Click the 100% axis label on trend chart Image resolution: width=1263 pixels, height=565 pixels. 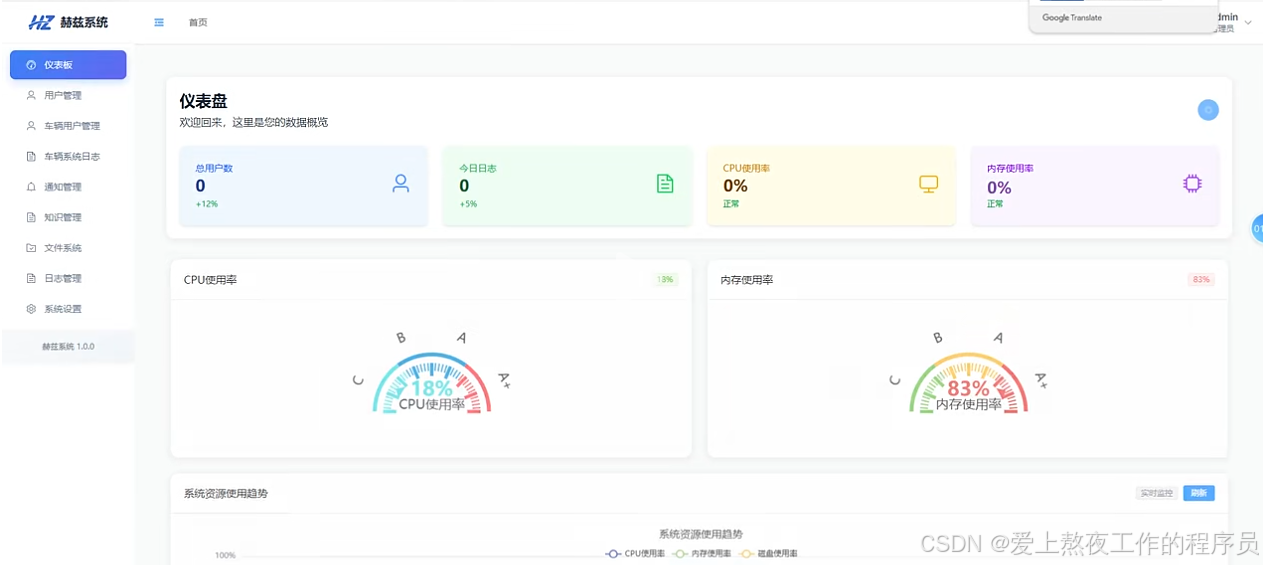point(225,555)
